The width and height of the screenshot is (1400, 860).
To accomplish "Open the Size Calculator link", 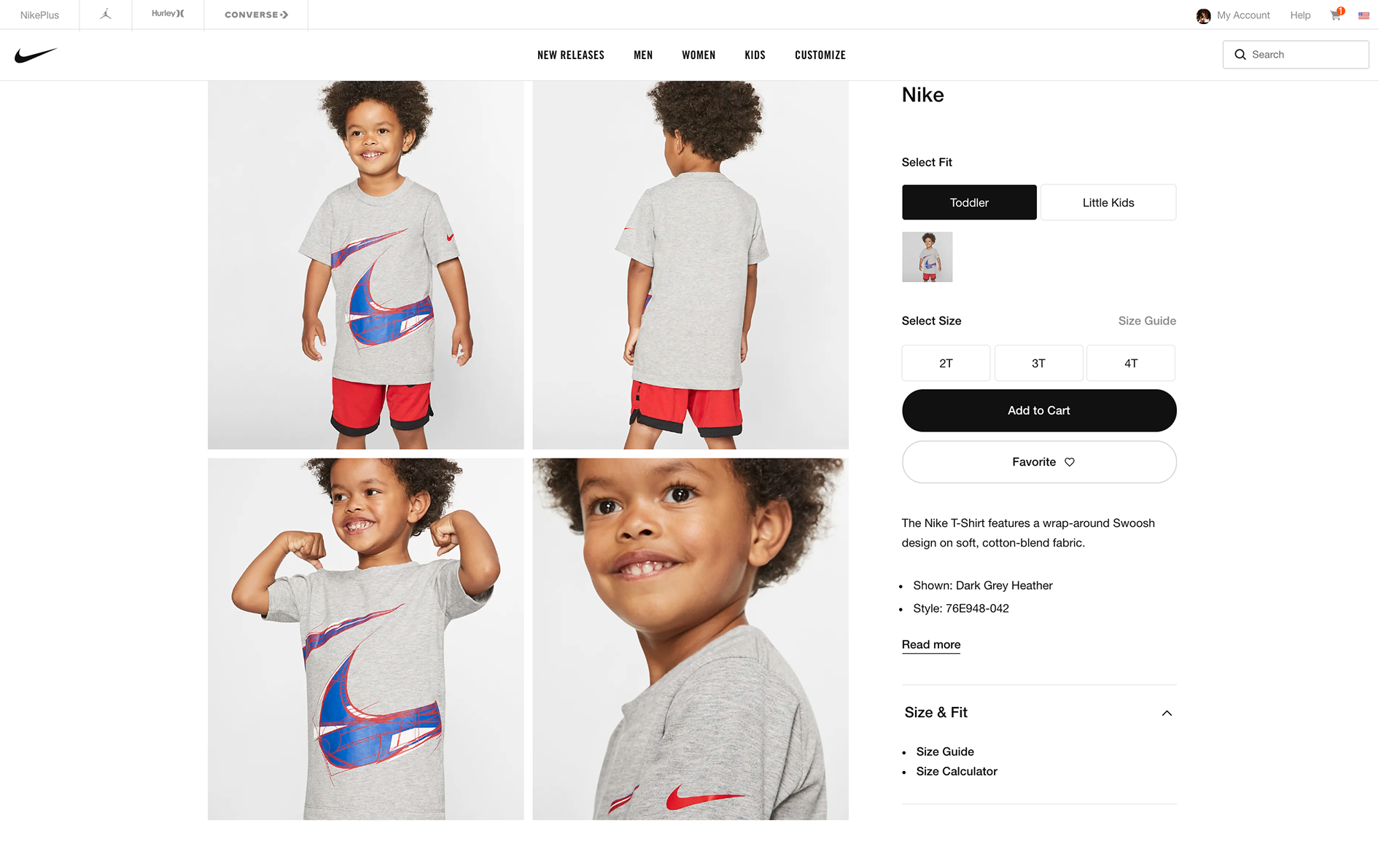I will click(x=957, y=771).
